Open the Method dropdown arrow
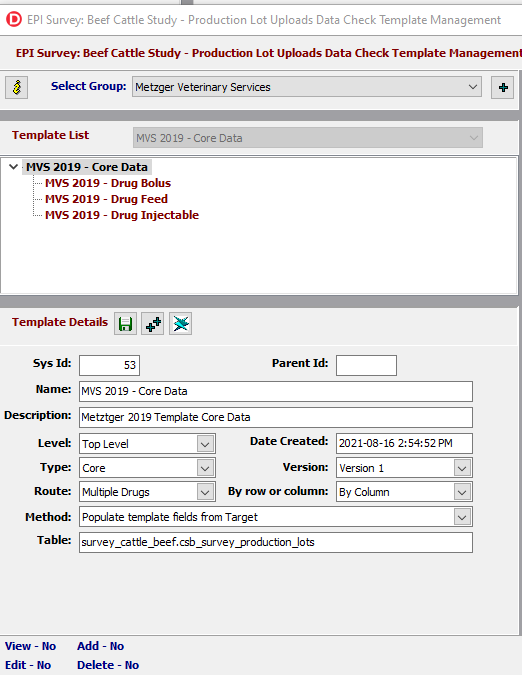Viewport: 522px width, 675px height. click(x=462, y=517)
